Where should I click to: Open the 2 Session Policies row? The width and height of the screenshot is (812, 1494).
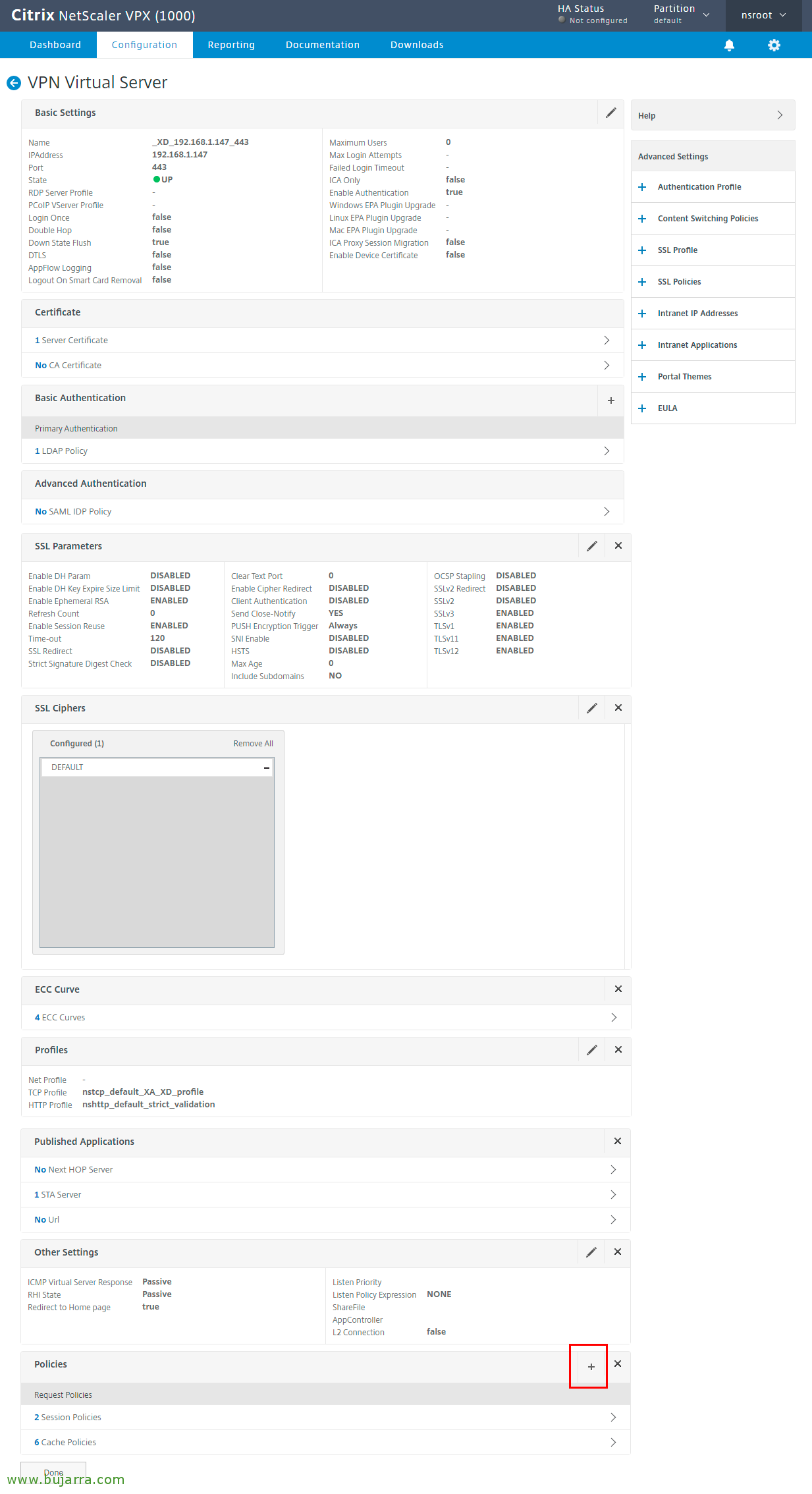click(326, 1418)
